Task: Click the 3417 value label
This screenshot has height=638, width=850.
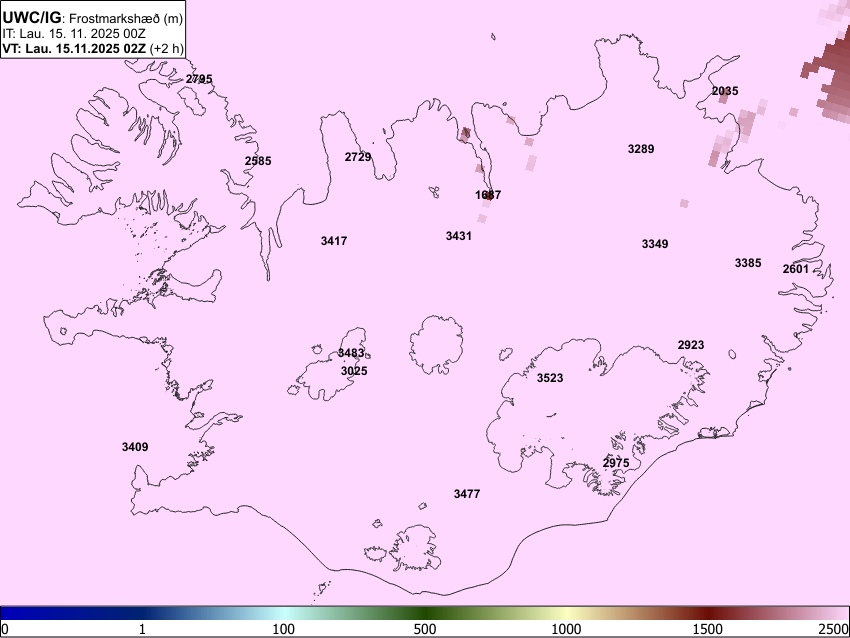Action: point(334,241)
